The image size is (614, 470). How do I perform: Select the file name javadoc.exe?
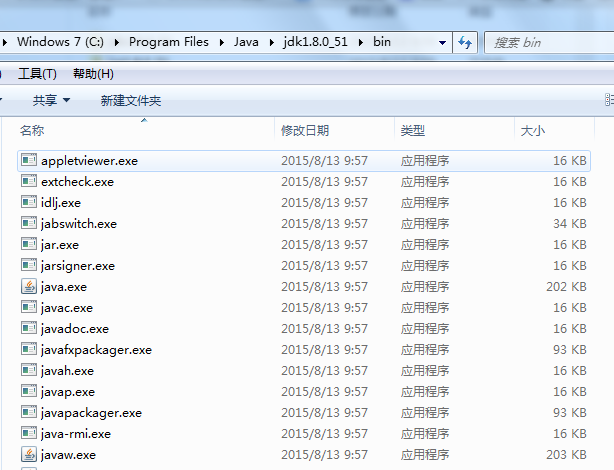(75, 329)
